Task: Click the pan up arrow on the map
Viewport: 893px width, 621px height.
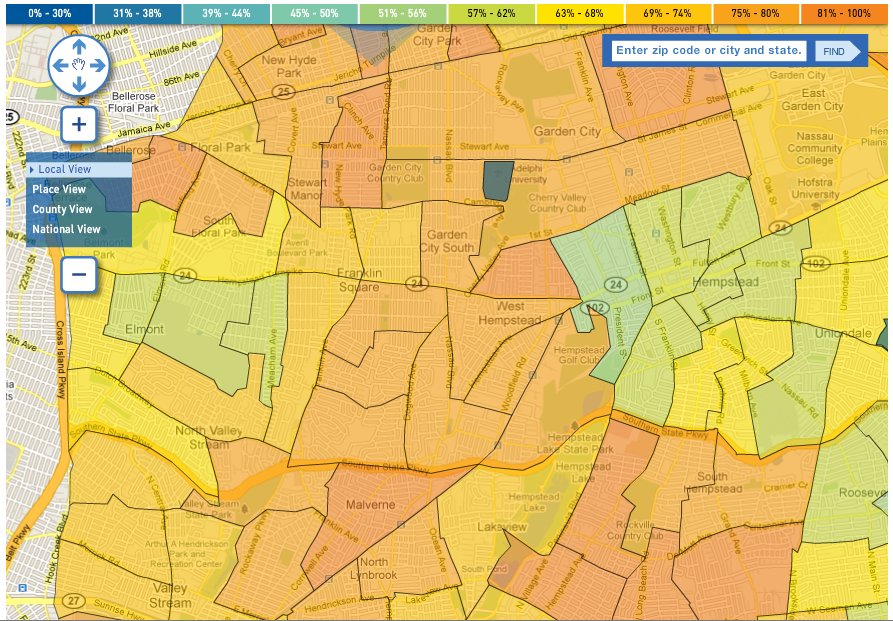Action: coord(77,46)
